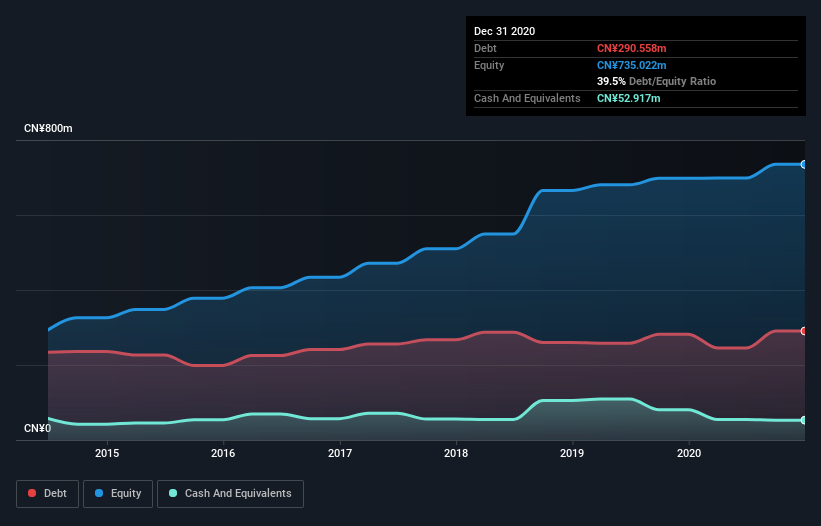Click the CN¥0 axis label

pyautogui.click(x=38, y=428)
